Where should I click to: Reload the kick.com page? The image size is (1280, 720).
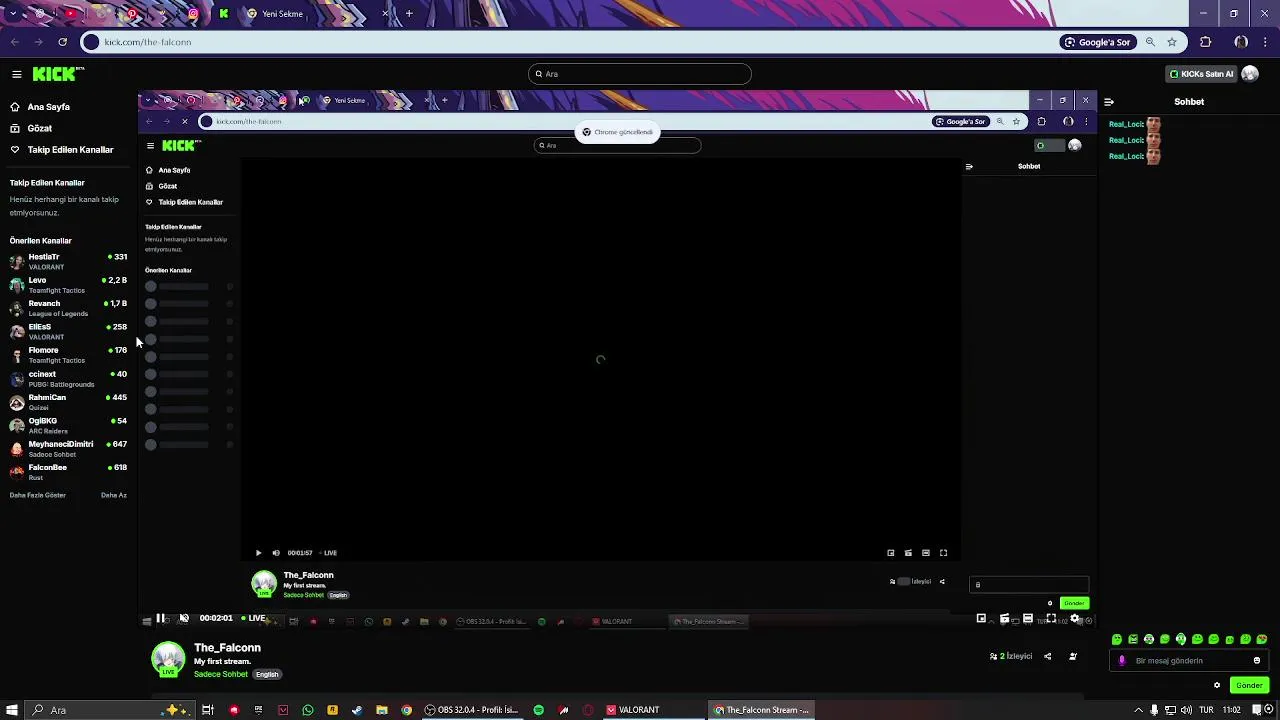(62, 42)
